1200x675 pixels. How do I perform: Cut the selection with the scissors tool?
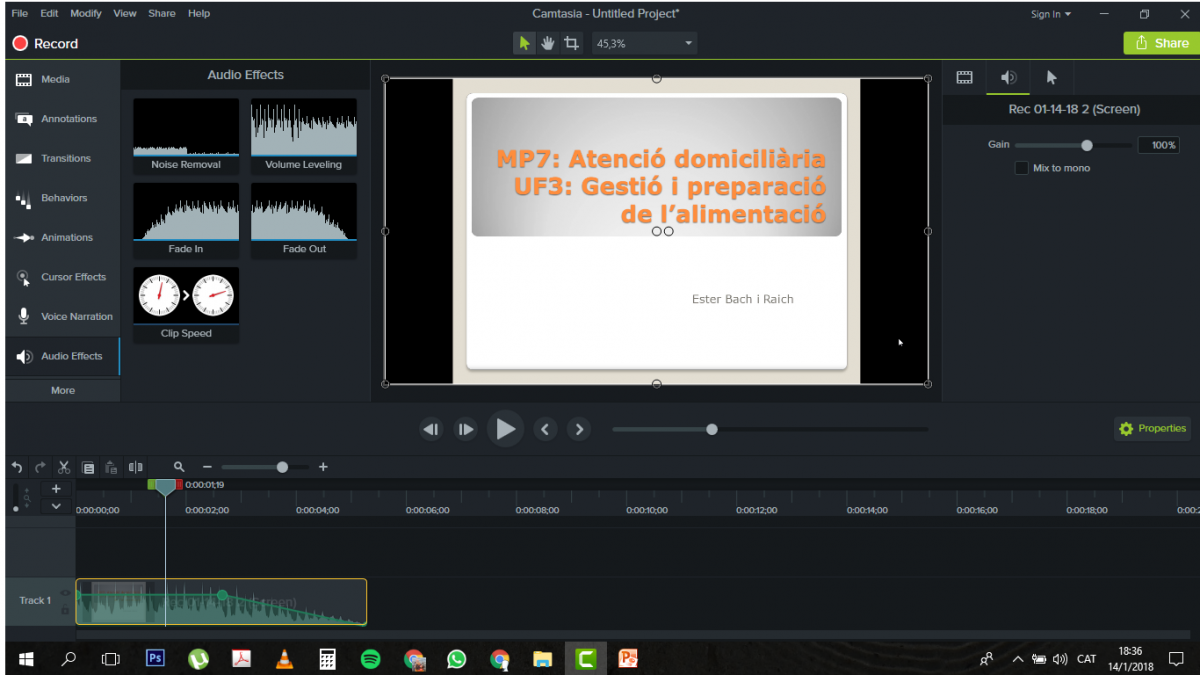[63, 466]
